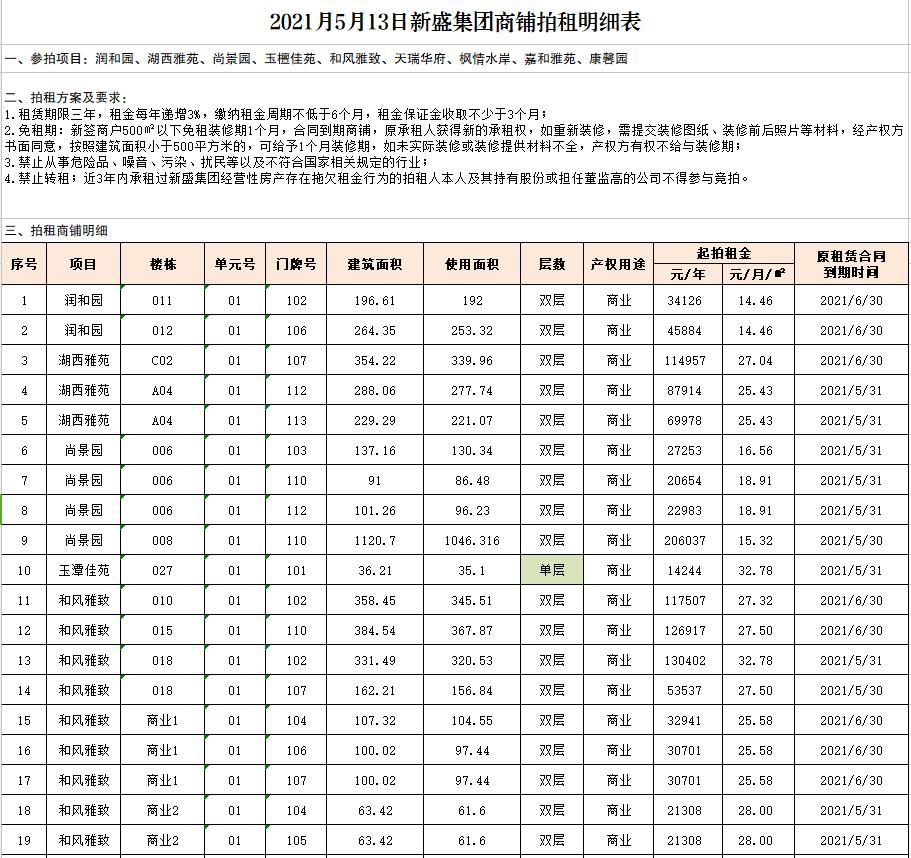Screen dimensions: 911x858
Task: Click the 使用面积 column header
Action: click(x=471, y=264)
